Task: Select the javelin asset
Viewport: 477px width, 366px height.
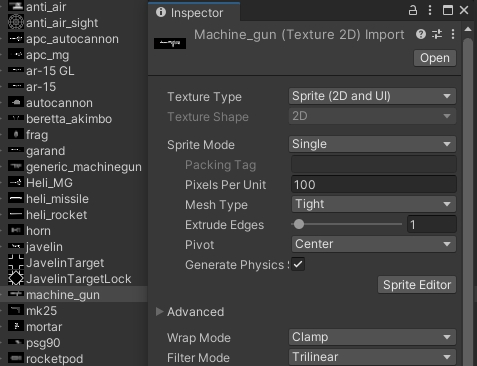Action: (x=44, y=247)
